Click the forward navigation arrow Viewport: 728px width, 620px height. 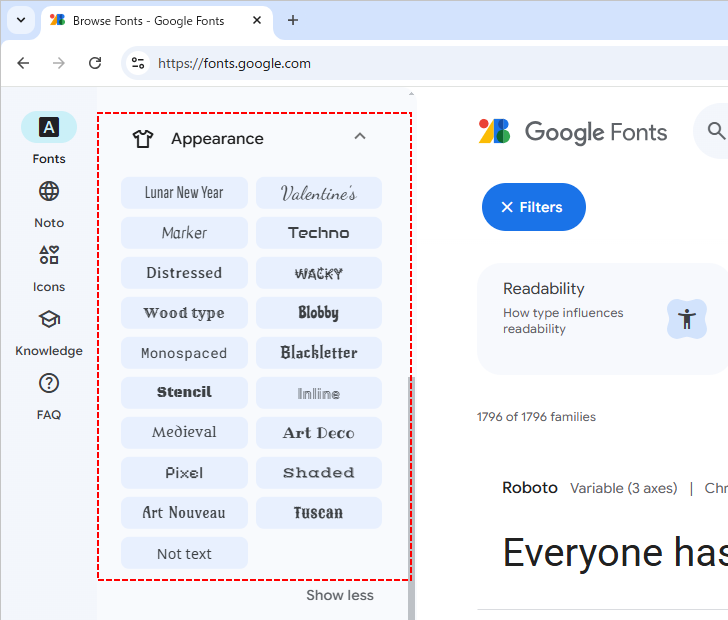(59, 63)
